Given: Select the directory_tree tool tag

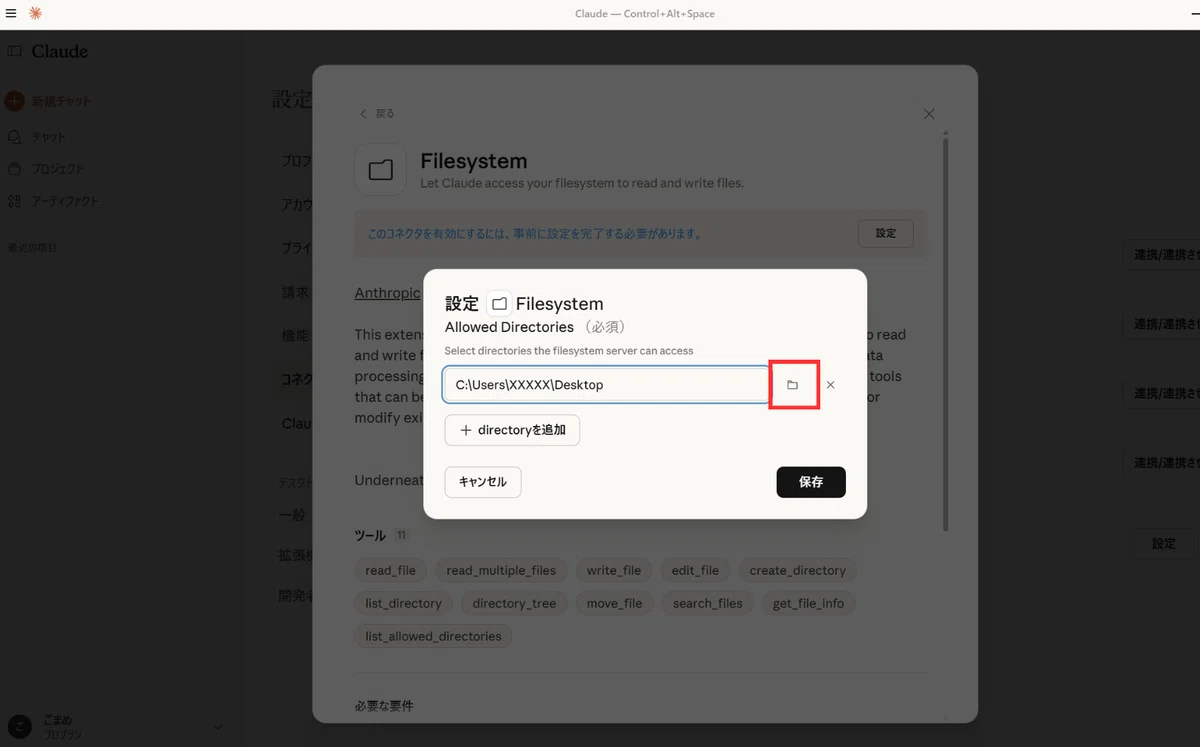Looking at the screenshot, I should click(x=514, y=603).
